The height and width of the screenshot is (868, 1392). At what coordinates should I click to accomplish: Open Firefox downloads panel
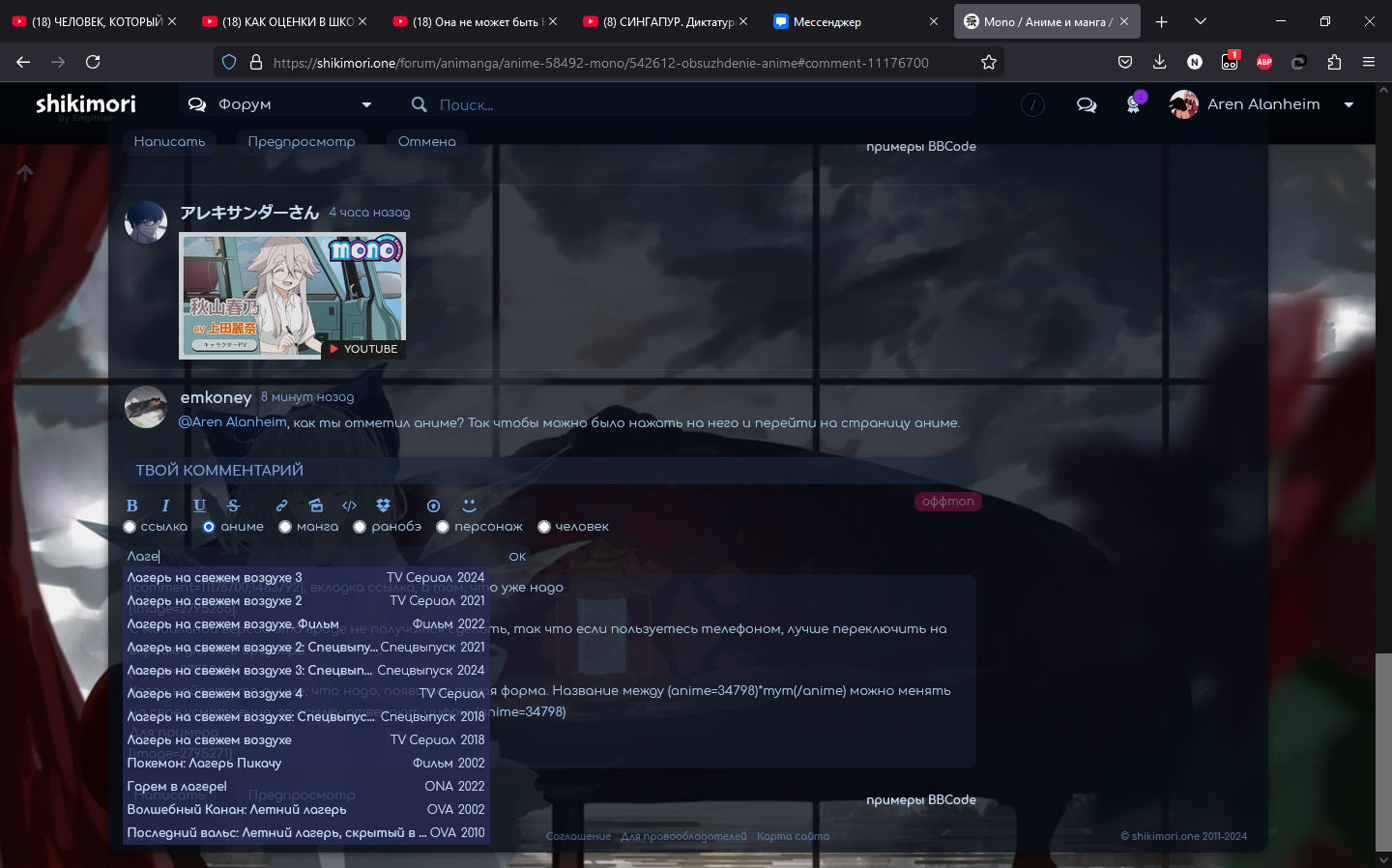coord(1160,62)
